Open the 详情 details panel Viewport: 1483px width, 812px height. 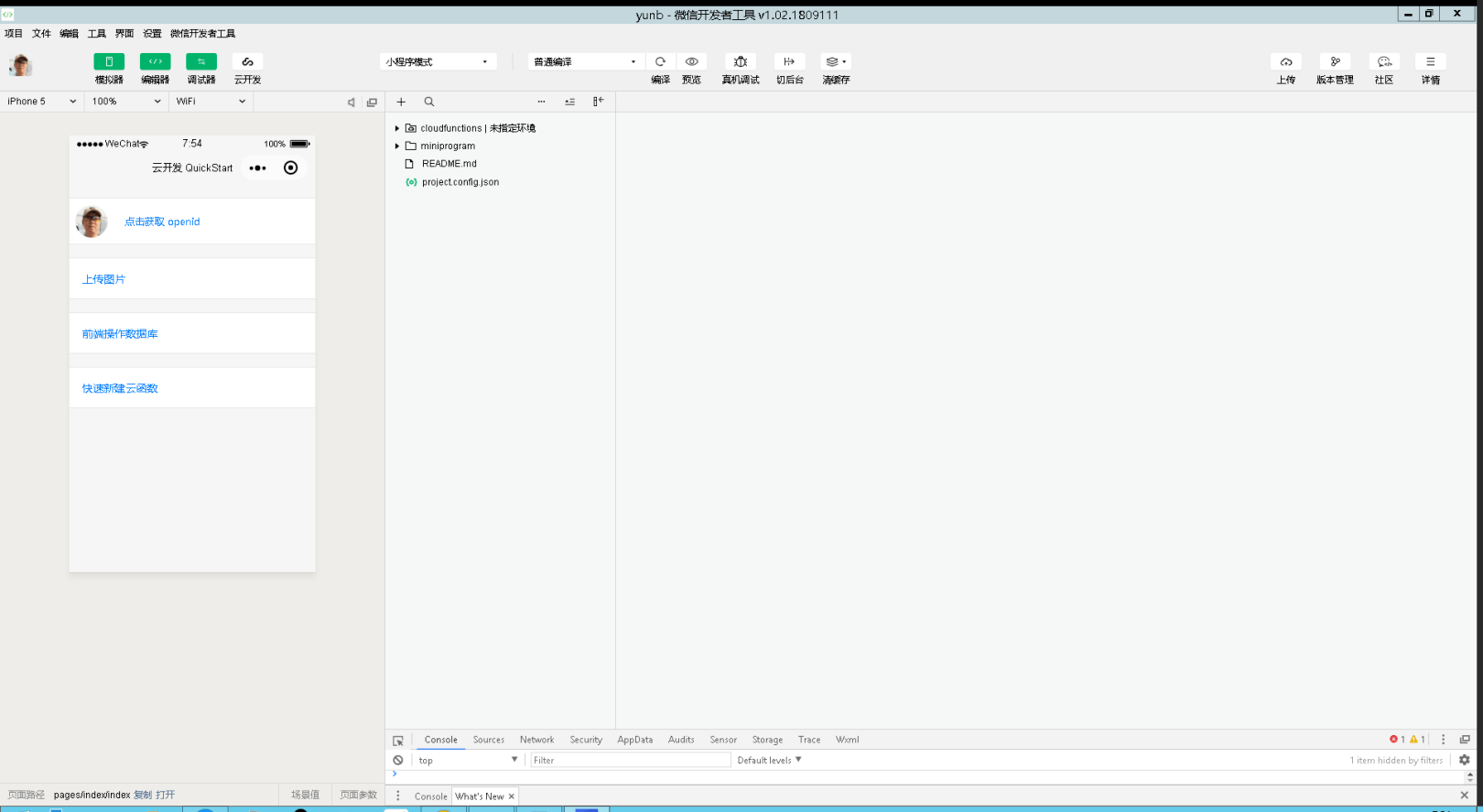(x=1431, y=61)
